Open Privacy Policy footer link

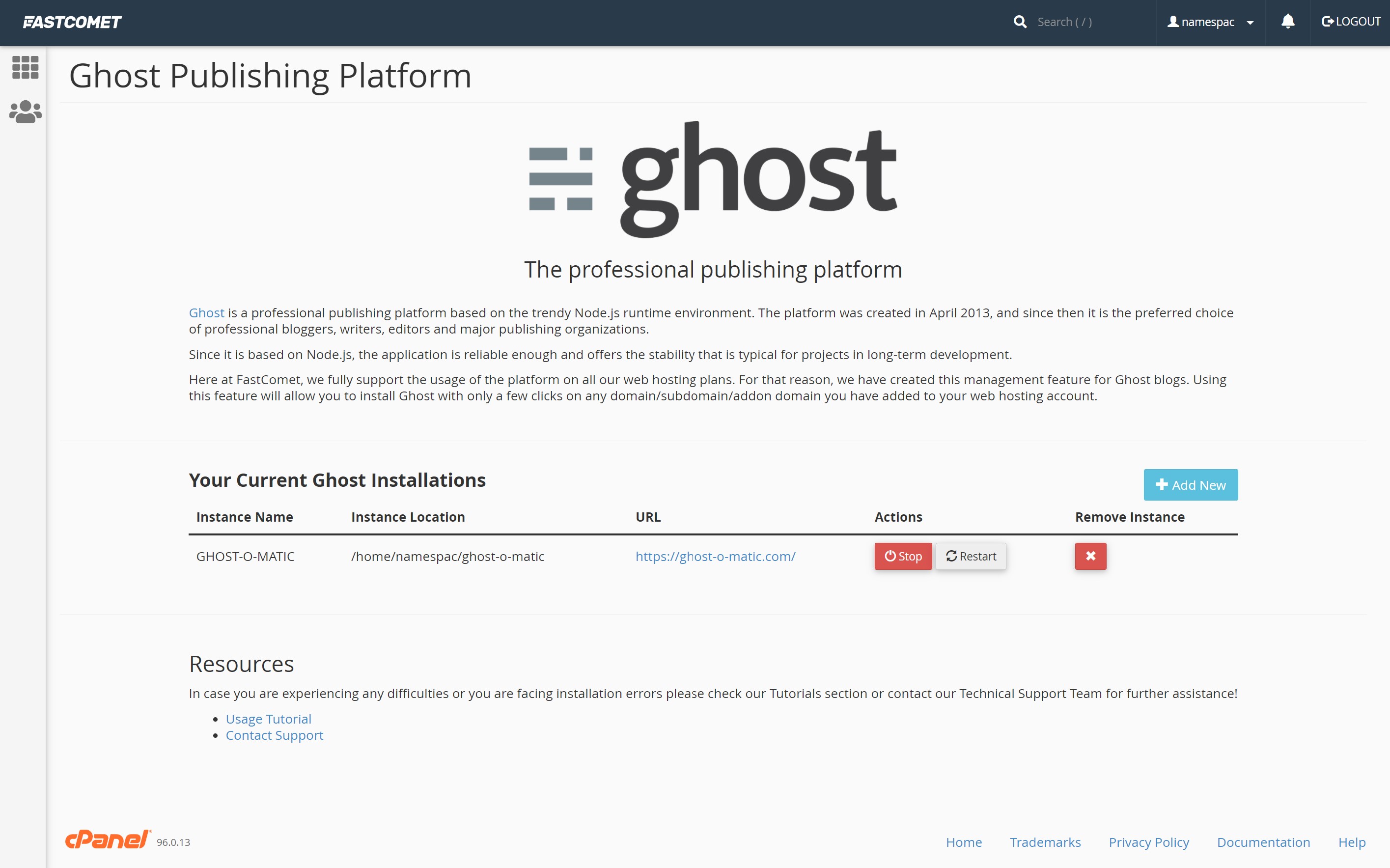tap(1148, 841)
